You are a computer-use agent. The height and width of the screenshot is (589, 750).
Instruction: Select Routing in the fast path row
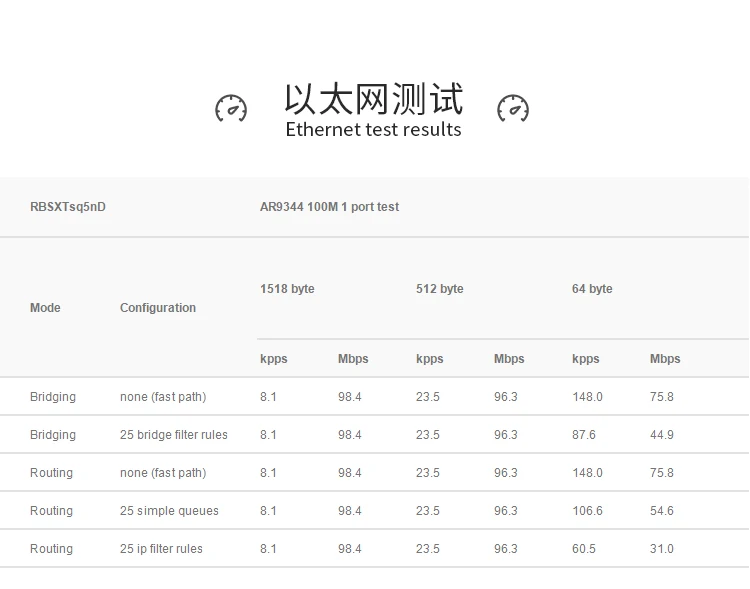pos(51,473)
